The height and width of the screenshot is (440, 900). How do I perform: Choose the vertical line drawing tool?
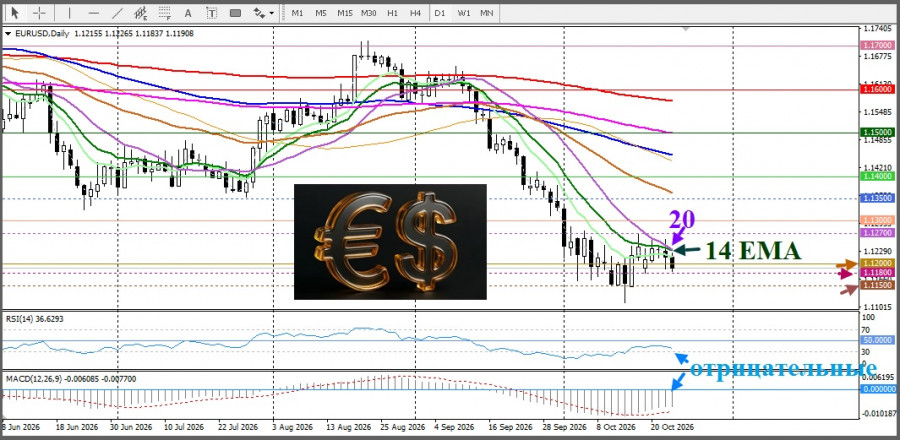click(x=69, y=12)
